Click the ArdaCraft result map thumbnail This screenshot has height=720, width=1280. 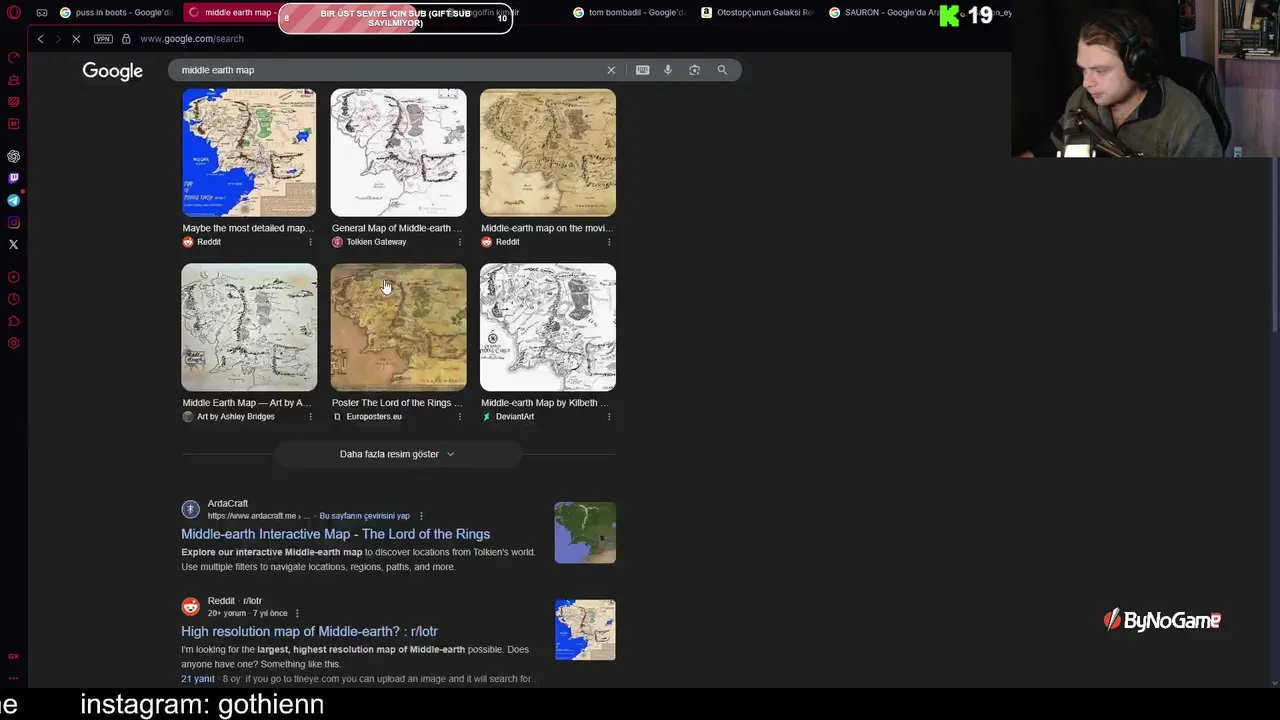(x=585, y=533)
